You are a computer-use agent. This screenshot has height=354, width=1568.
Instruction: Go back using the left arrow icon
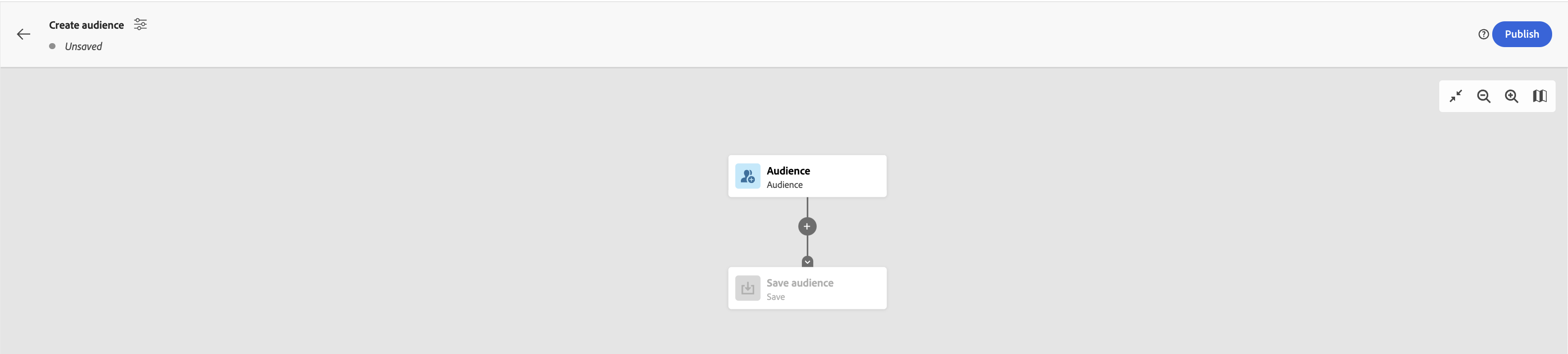pos(23,34)
